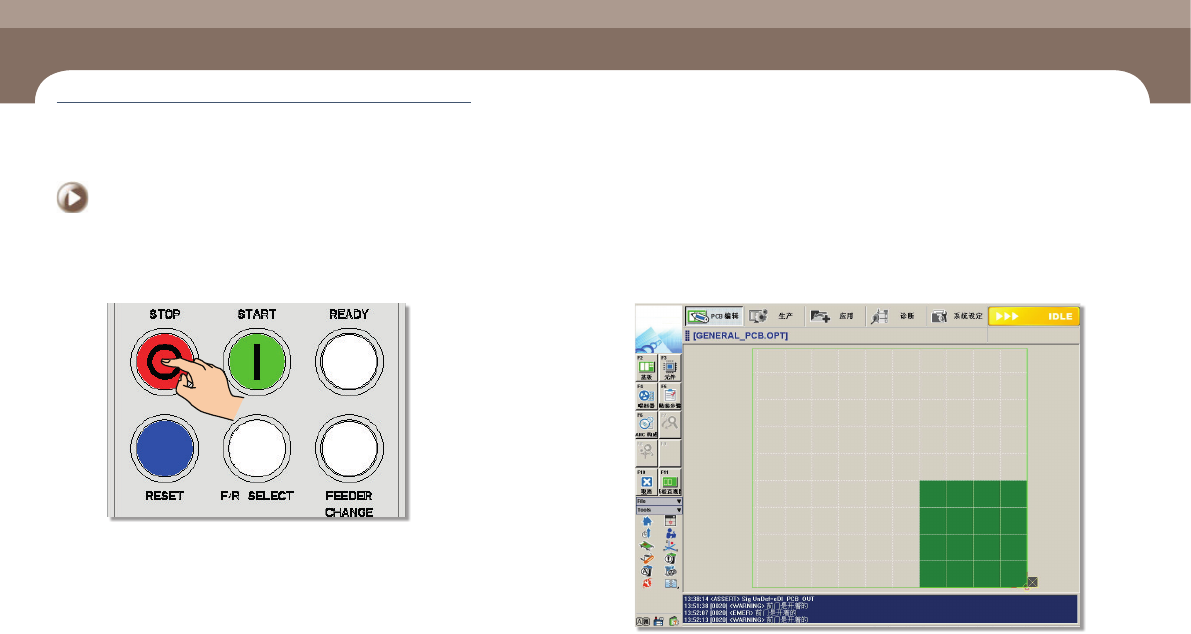Click the open book tool icon
The image size is (1191, 634).
tap(671, 583)
